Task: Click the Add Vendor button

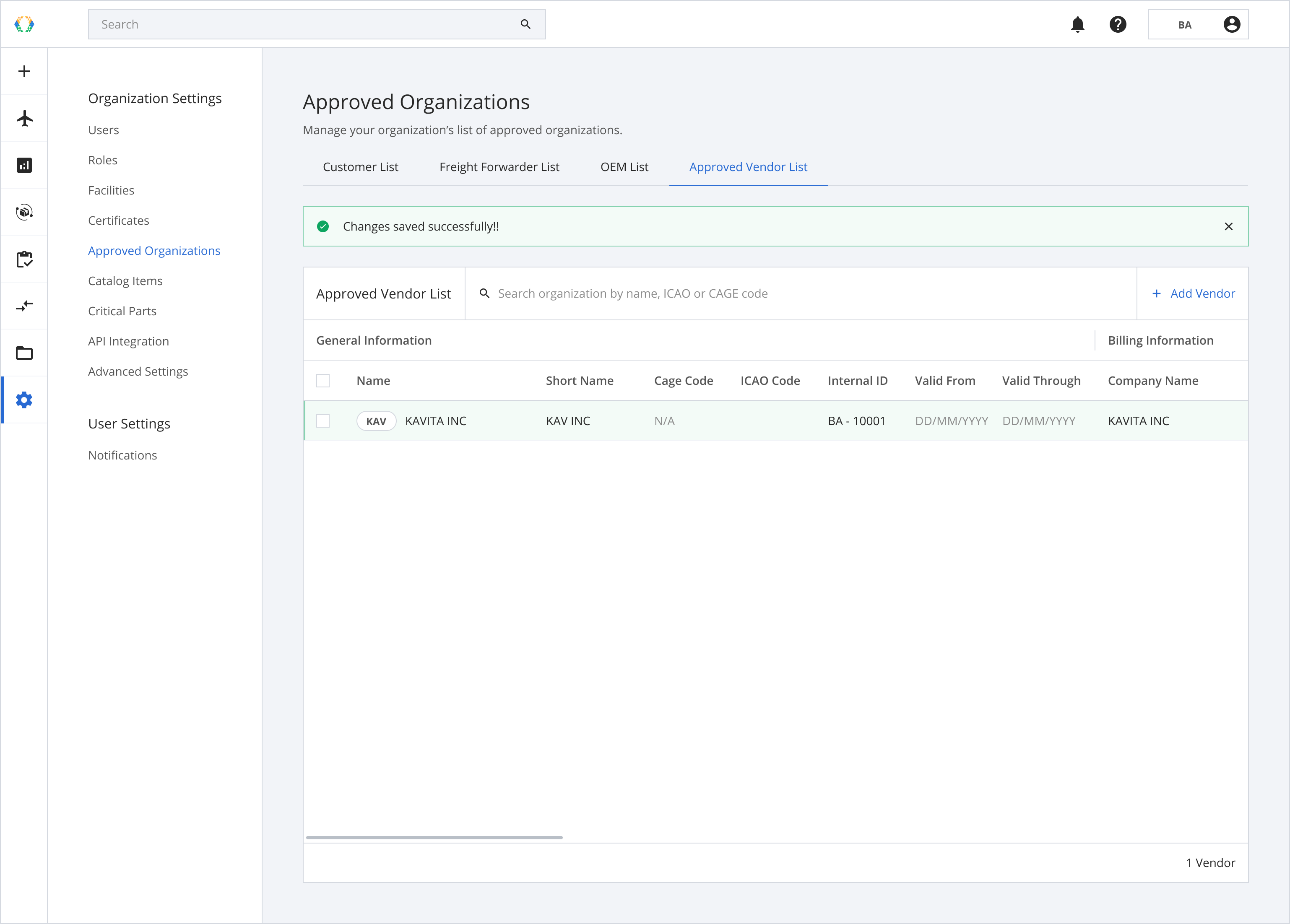Action: pyautogui.click(x=1193, y=293)
